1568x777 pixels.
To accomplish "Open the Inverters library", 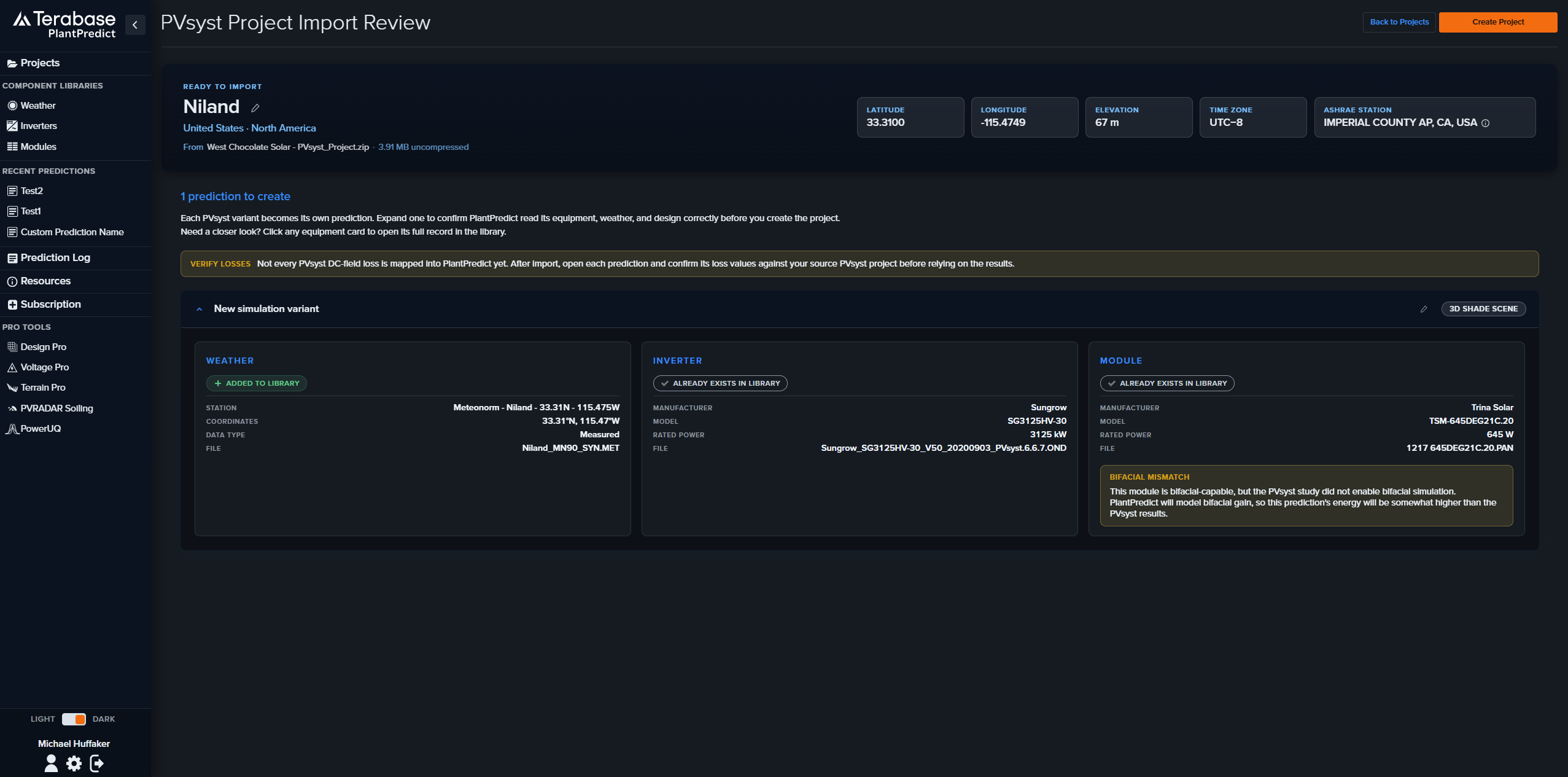I will pos(39,126).
